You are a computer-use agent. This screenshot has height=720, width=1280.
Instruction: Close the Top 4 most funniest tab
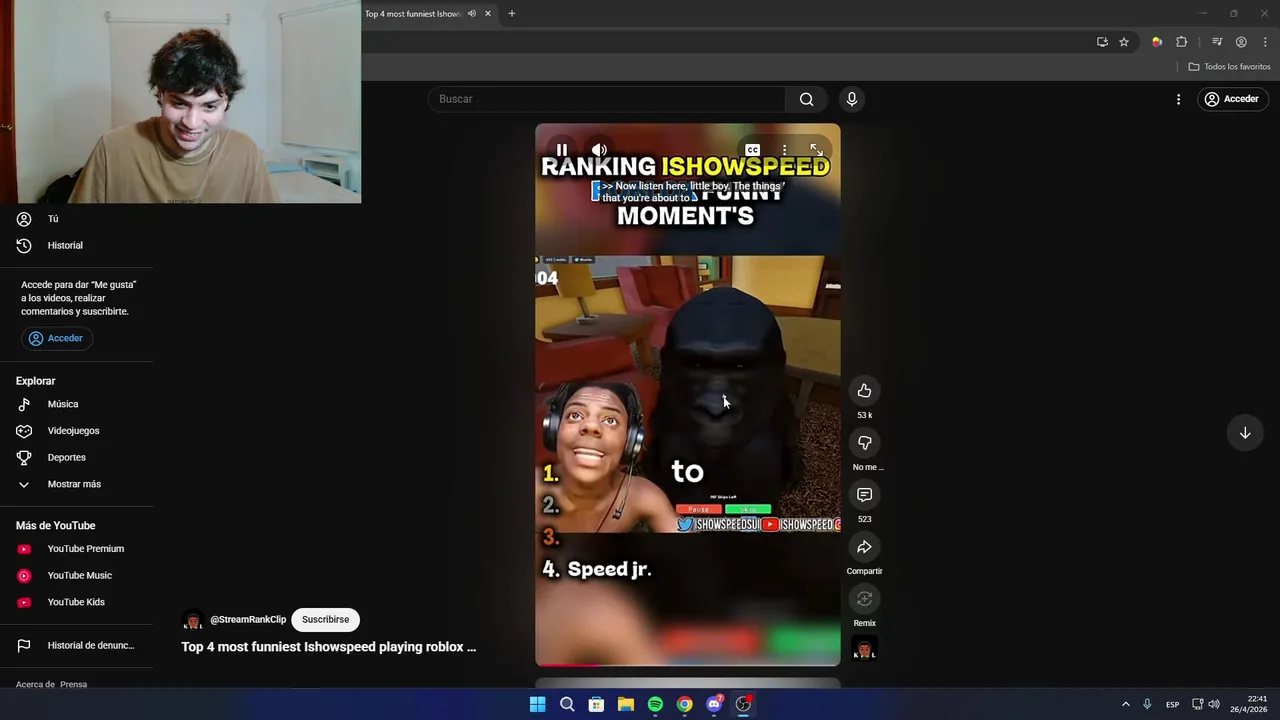pyautogui.click(x=488, y=14)
